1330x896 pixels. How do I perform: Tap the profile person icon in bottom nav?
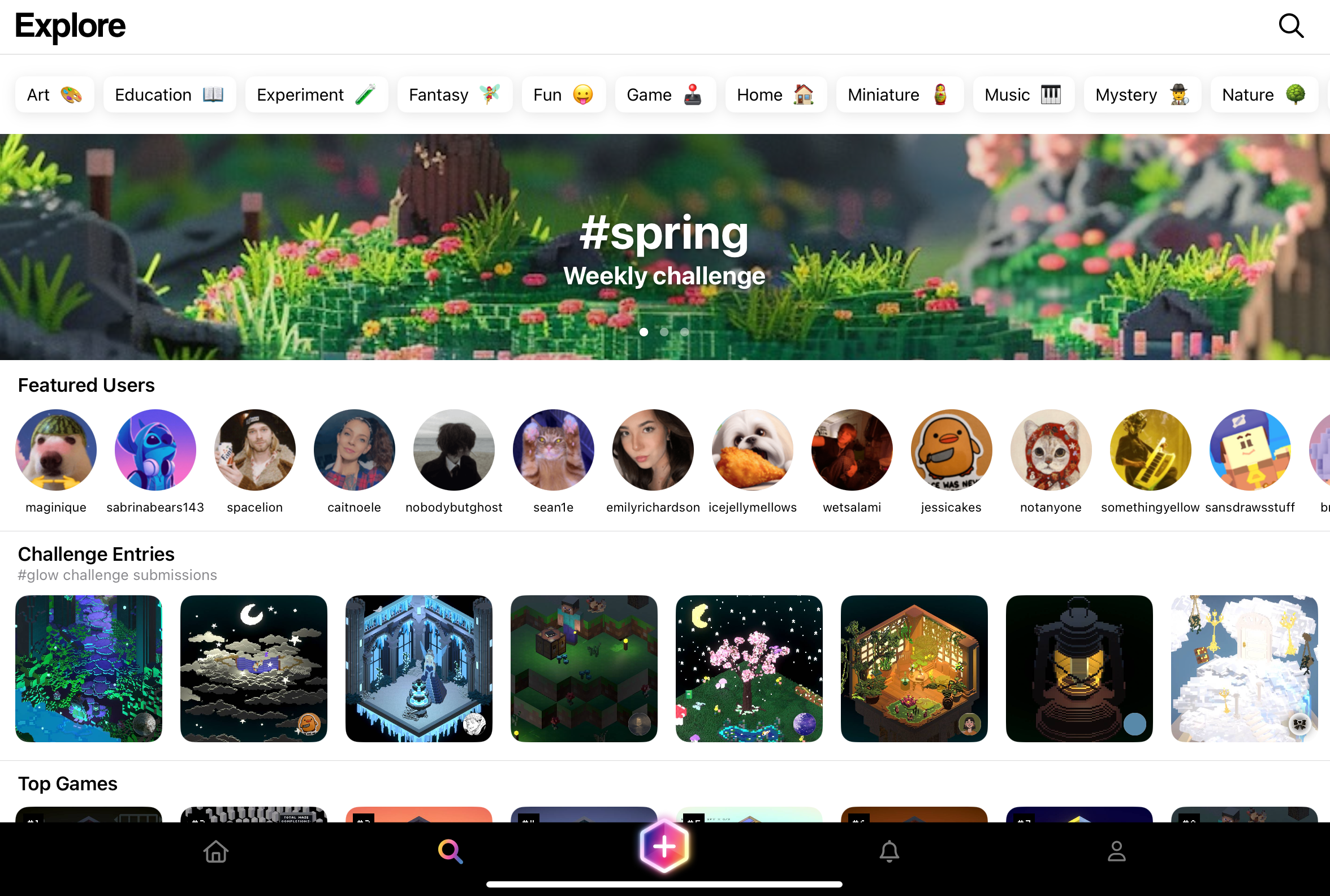tap(1116, 850)
